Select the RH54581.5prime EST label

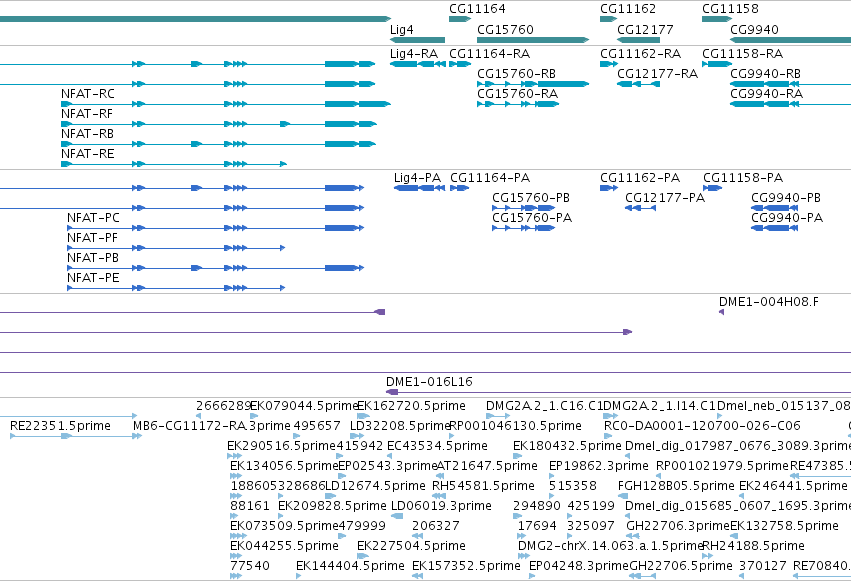[x=483, y=486]
